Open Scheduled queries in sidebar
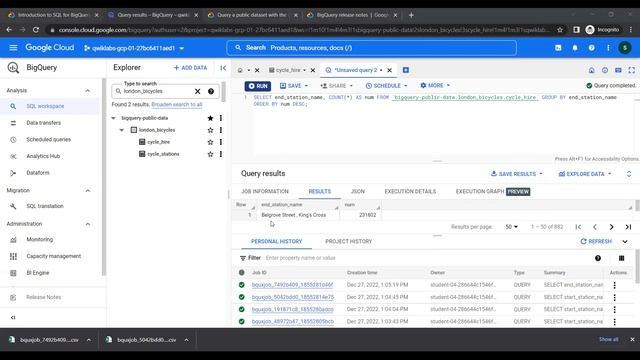 click(x=50, y=140)
